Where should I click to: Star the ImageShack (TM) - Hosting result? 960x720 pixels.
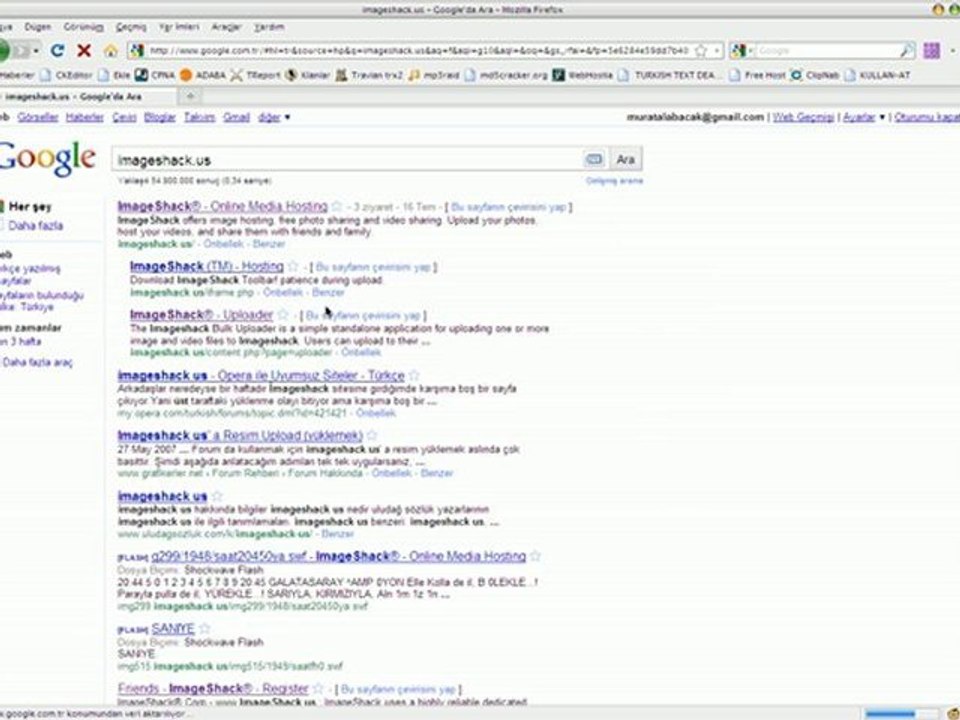click(x=293, y=266)
